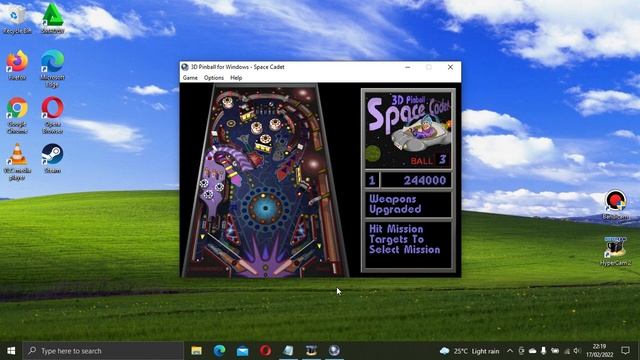Click the 3D Pinball title bar icon
Screen dimensions: 640x360
coord(185,67)
